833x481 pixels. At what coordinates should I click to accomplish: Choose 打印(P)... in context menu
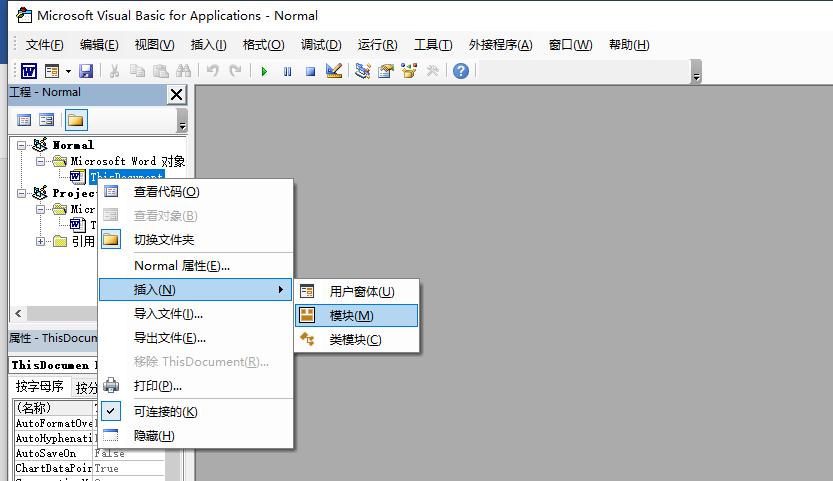click(x=196, y=385)
